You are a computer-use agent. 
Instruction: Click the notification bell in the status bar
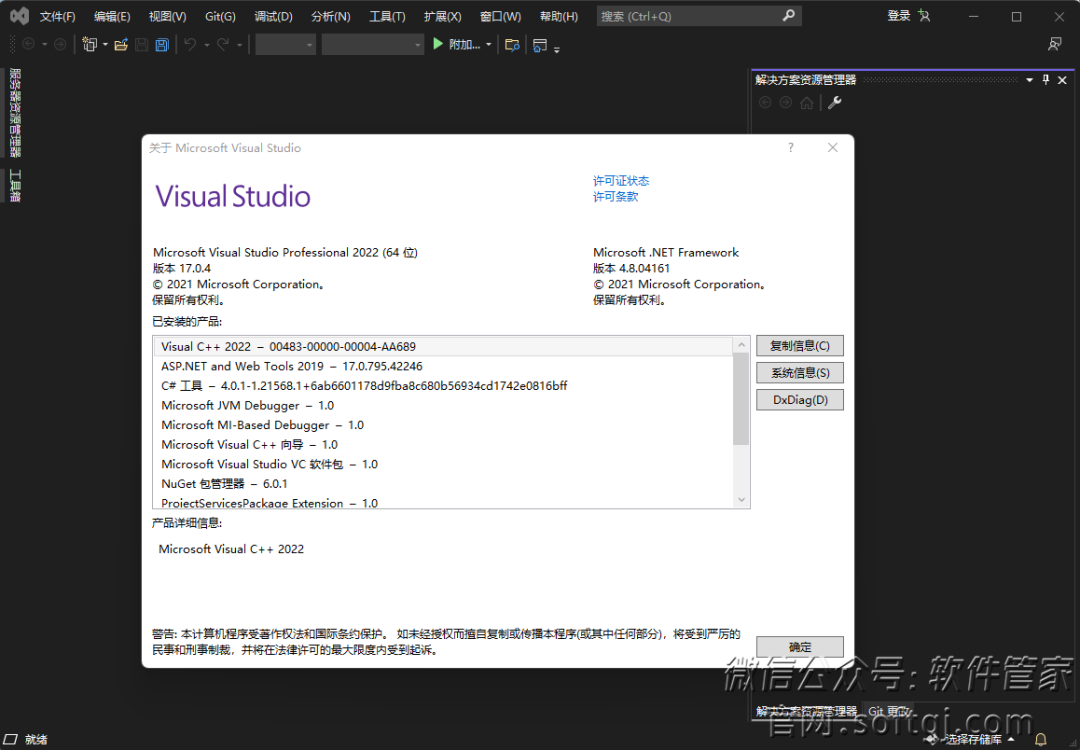1040,738
